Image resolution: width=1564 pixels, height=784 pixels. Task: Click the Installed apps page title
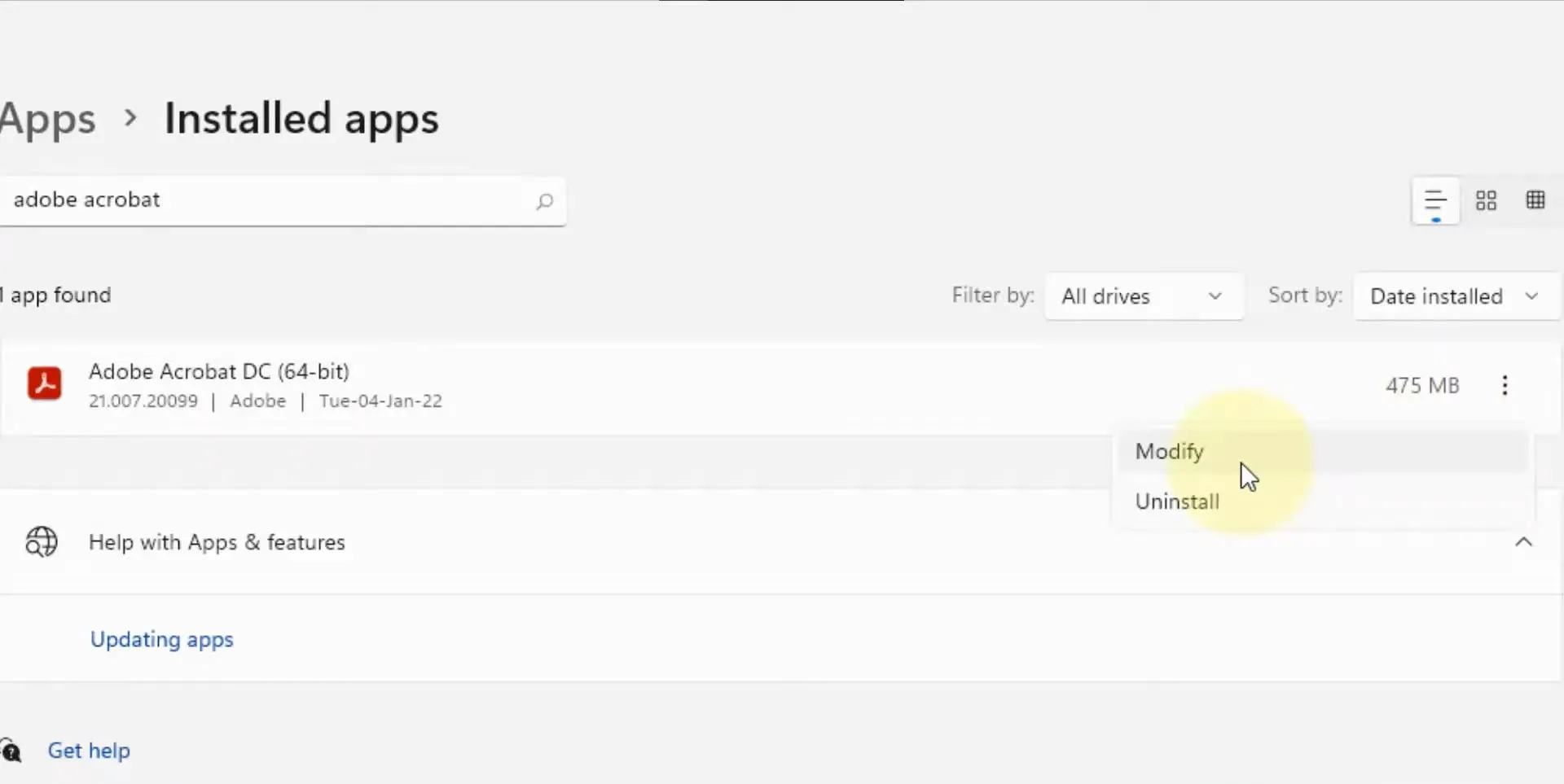[301, 119]
